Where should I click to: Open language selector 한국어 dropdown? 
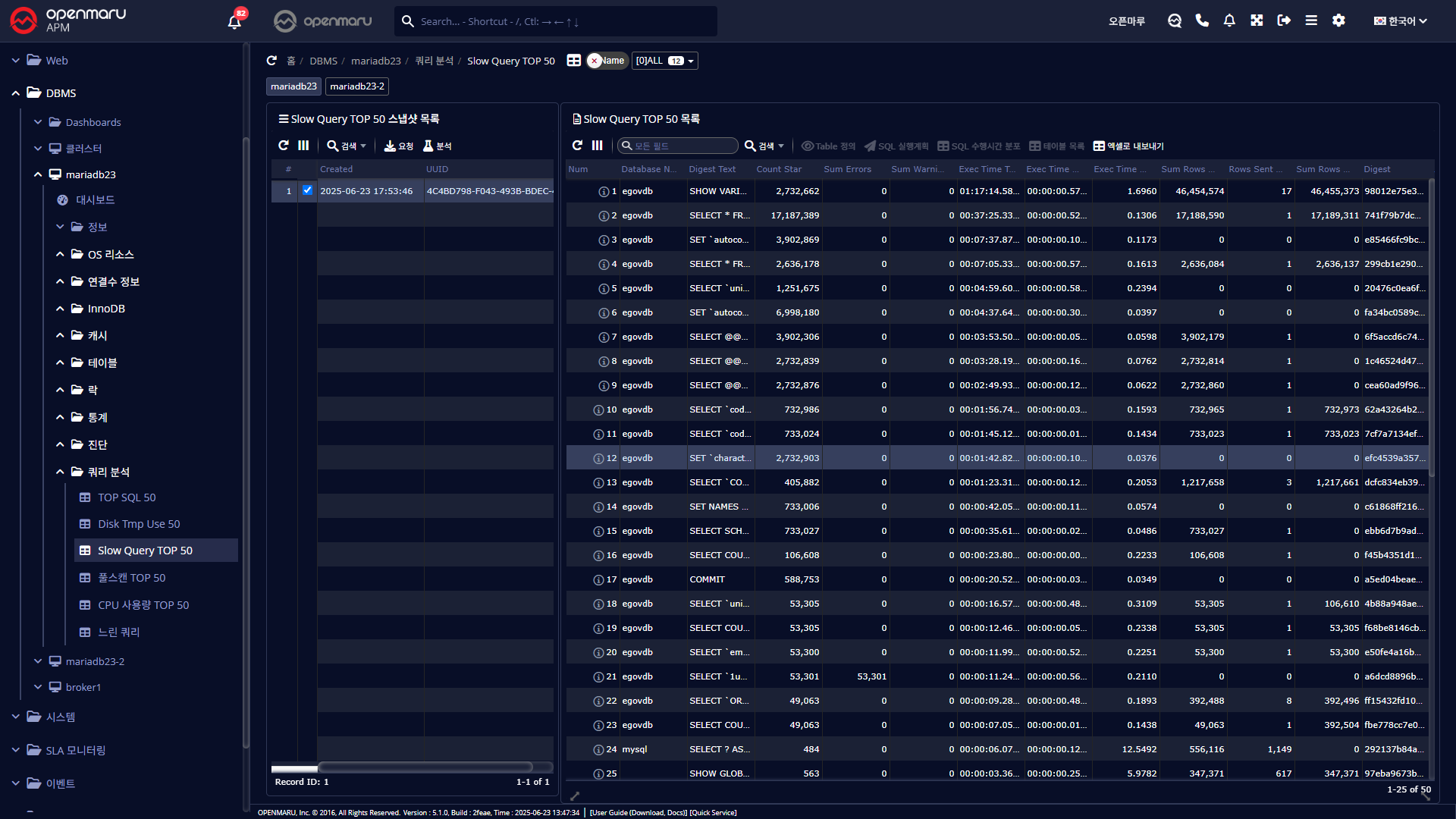1400,21
